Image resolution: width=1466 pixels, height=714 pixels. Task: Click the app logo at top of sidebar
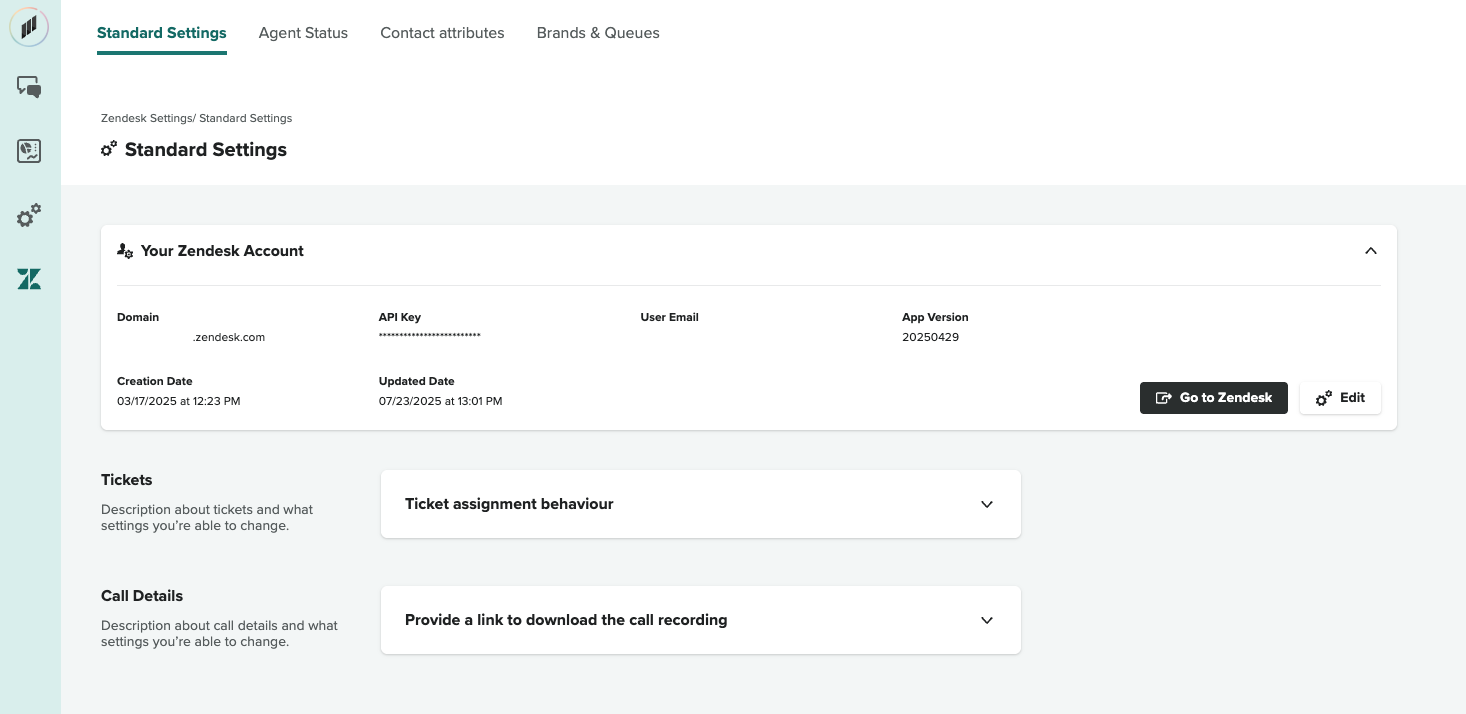[x=29, y=26]
